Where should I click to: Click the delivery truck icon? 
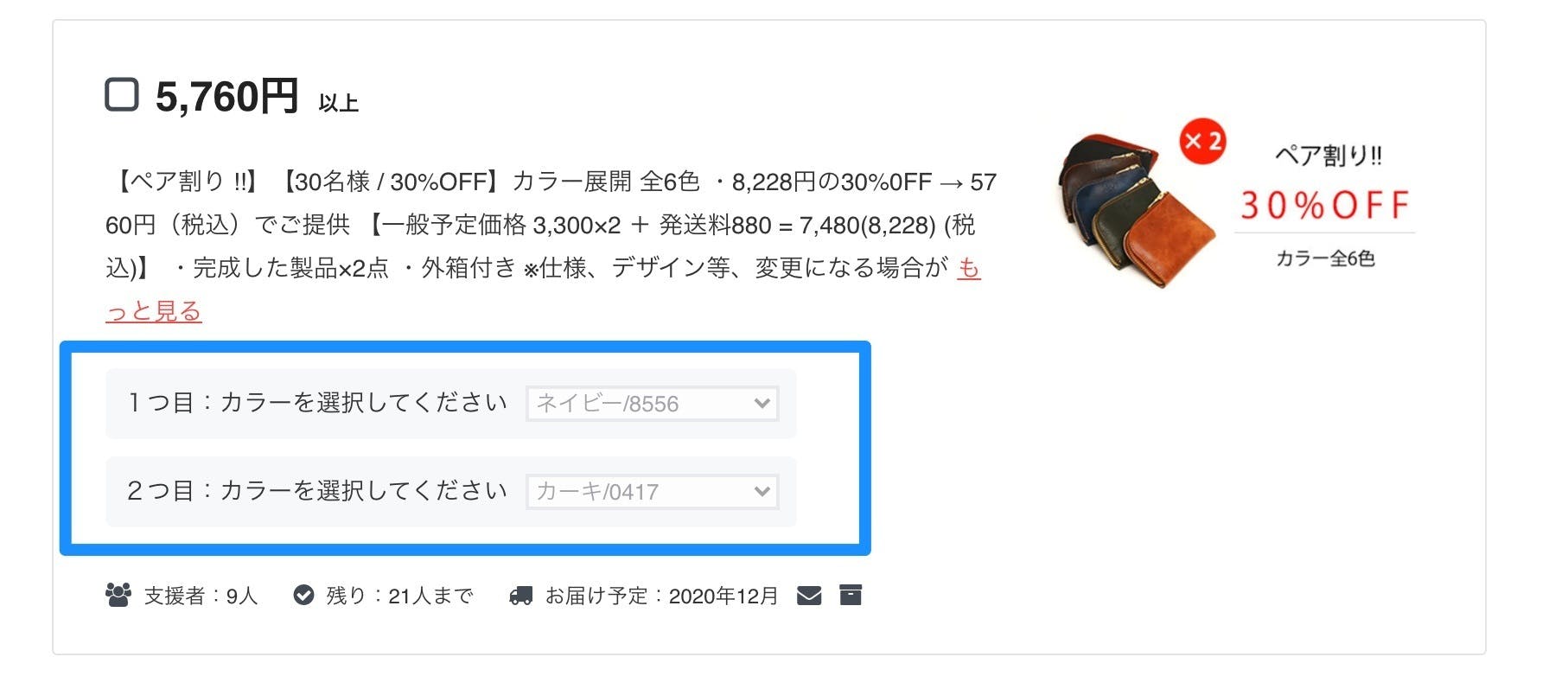(x=521, y=596)
